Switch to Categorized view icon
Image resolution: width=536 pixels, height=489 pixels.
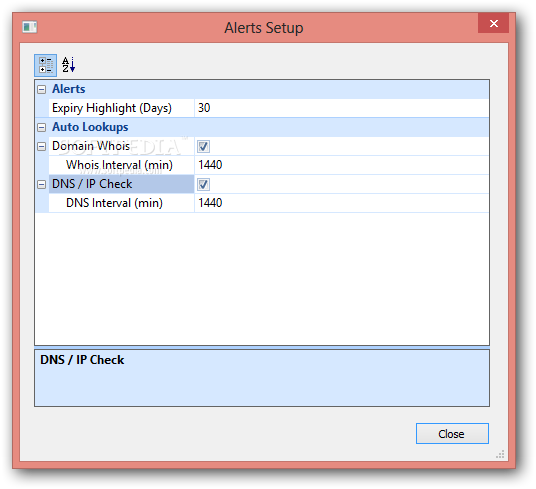coord(45,65)
